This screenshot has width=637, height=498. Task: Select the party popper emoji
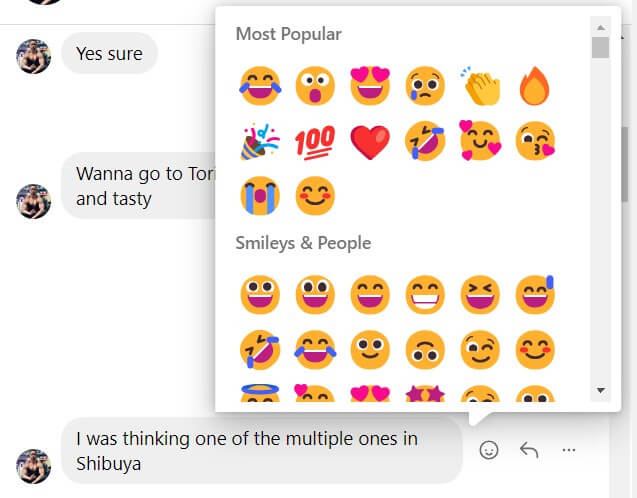click(x=260, y=141)
